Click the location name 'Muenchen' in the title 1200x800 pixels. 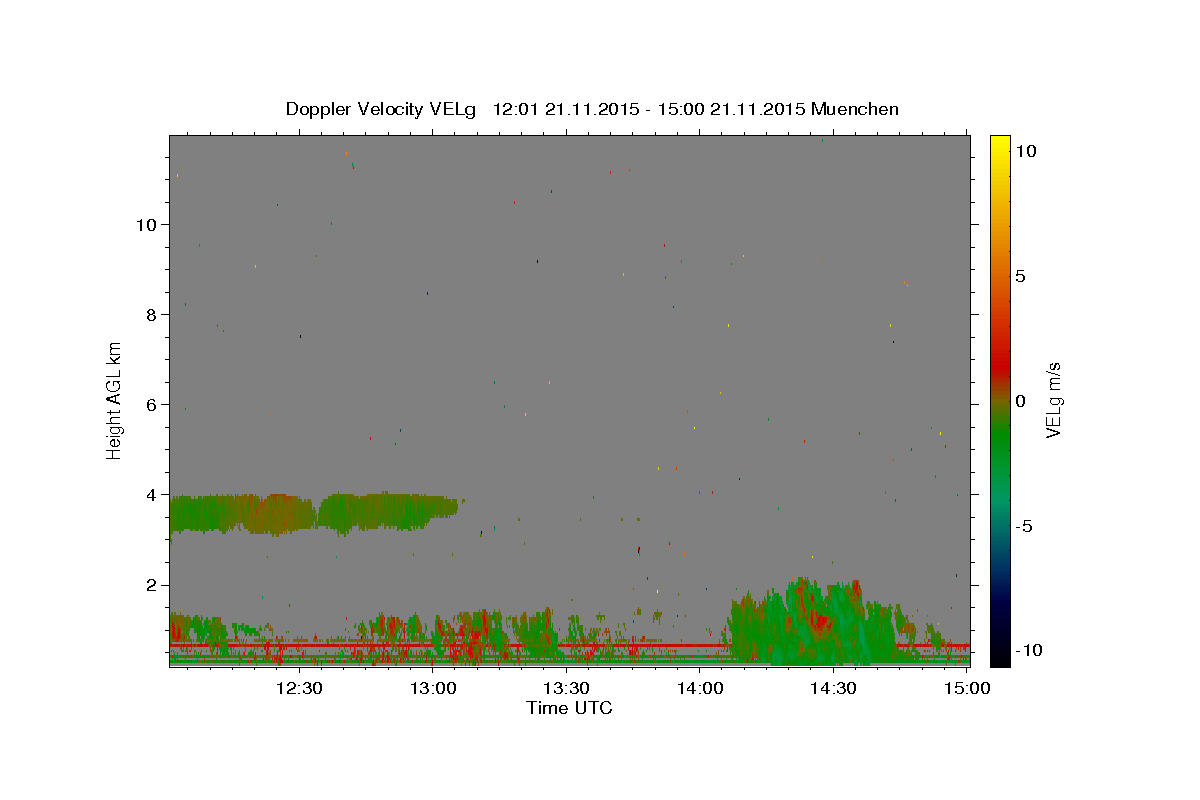coord(855,109)
